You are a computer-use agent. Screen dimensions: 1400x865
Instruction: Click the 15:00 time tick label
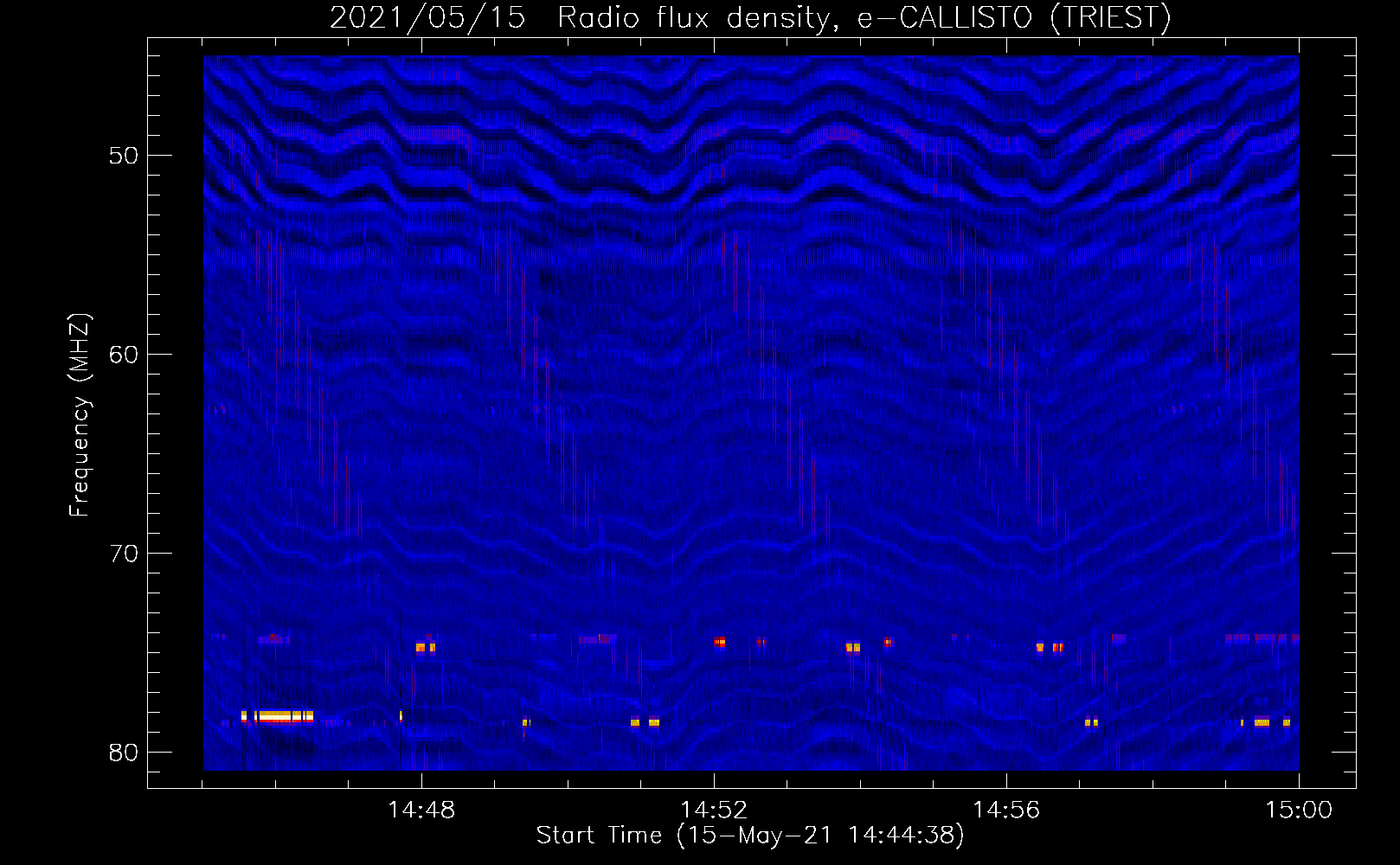click(1299, 811)
